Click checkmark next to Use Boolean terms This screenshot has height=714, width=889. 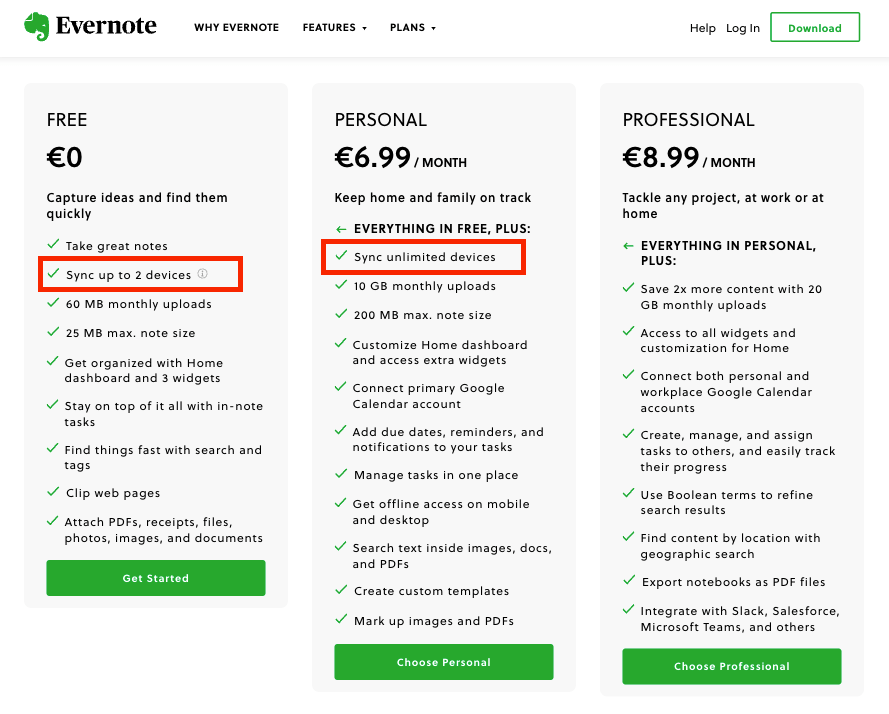tap(628, 494)
